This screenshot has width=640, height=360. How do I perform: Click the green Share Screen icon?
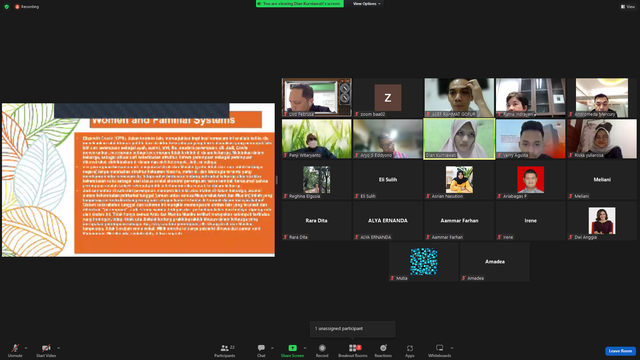(x=292, y=348)
